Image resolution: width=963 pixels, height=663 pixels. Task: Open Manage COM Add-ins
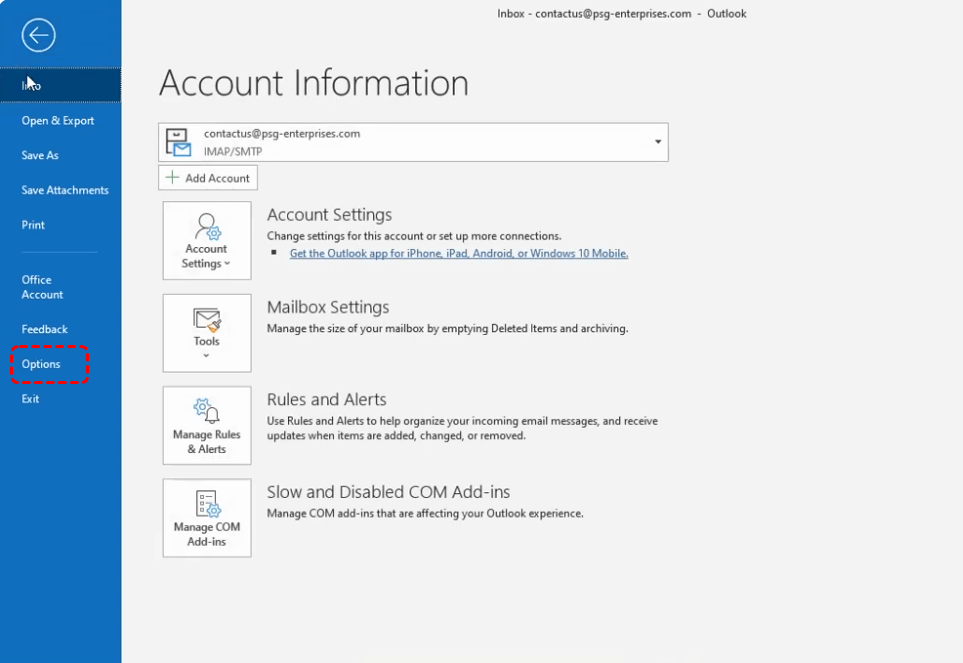[207, 518]
